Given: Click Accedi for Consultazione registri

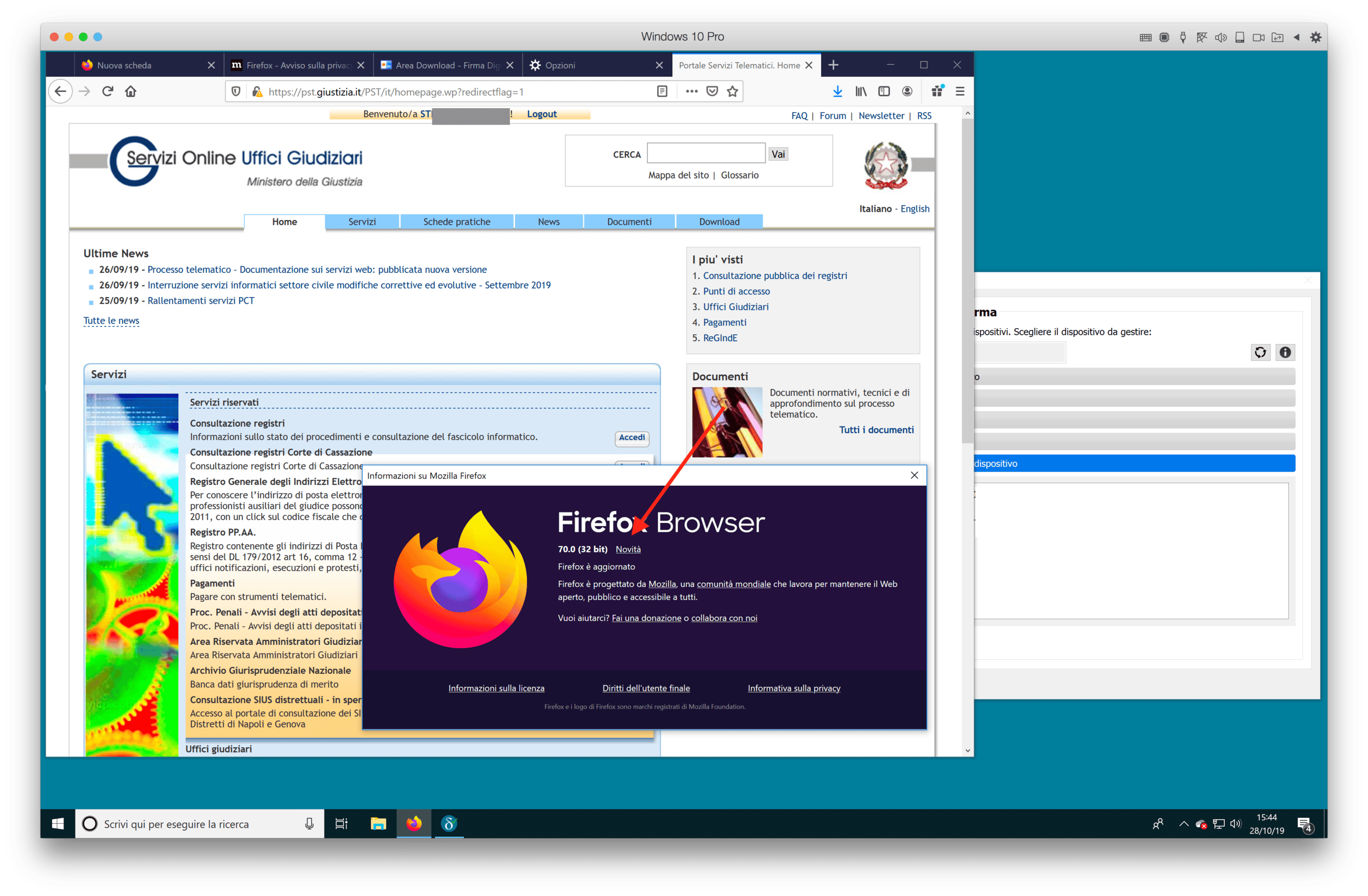Looking at the screenshot, I should tap(631, 438).
